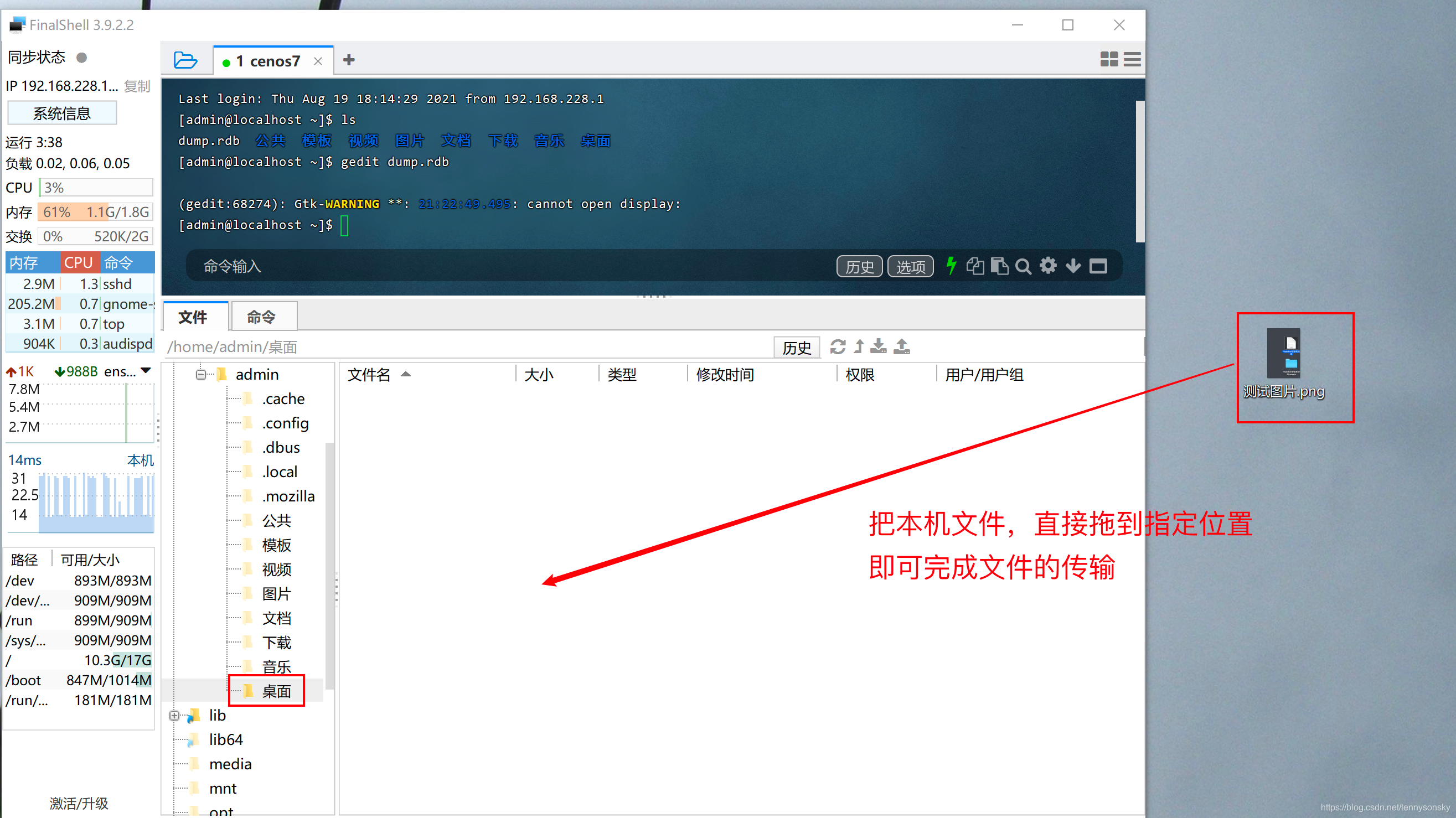Toggle CPU view in system monitor

point(78,263)
